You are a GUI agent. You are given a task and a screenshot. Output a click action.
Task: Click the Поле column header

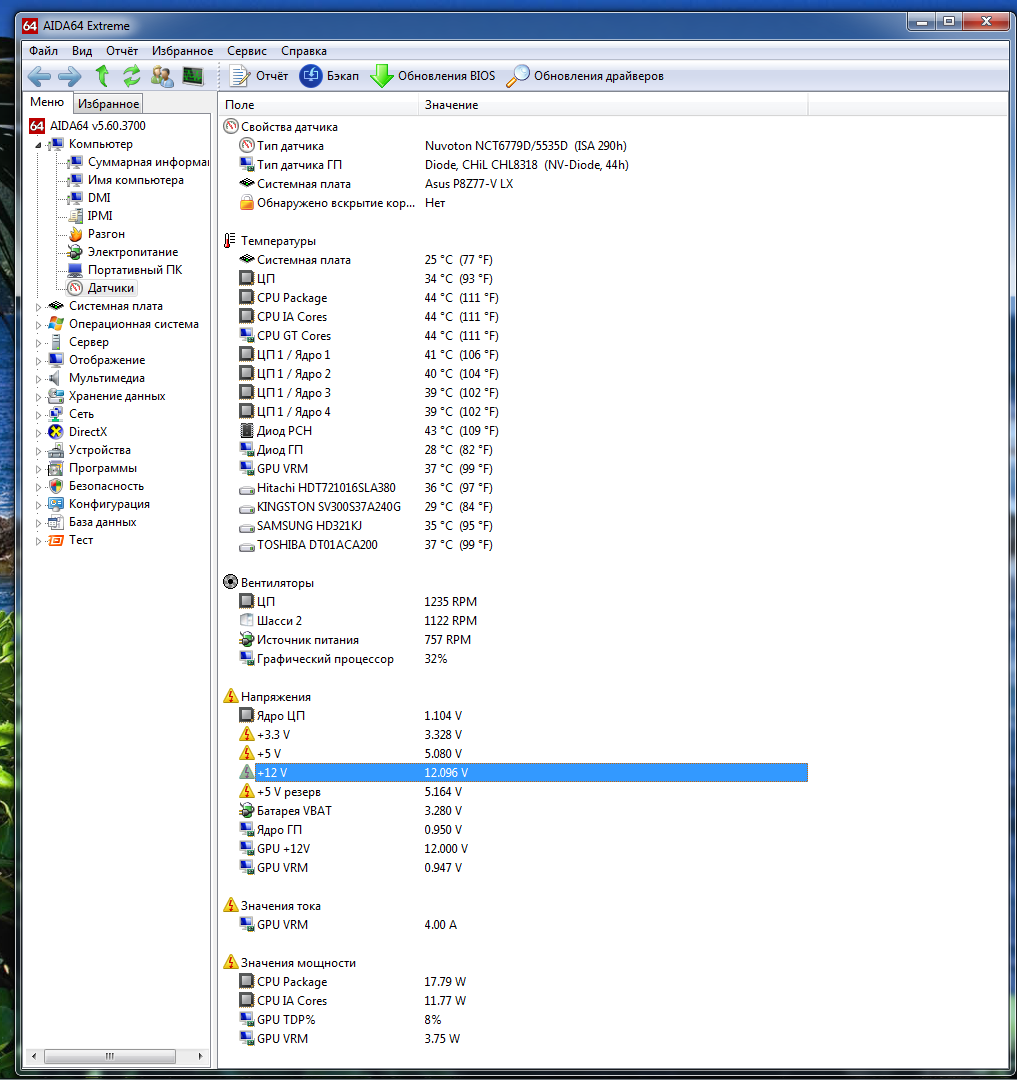[318, 105]
